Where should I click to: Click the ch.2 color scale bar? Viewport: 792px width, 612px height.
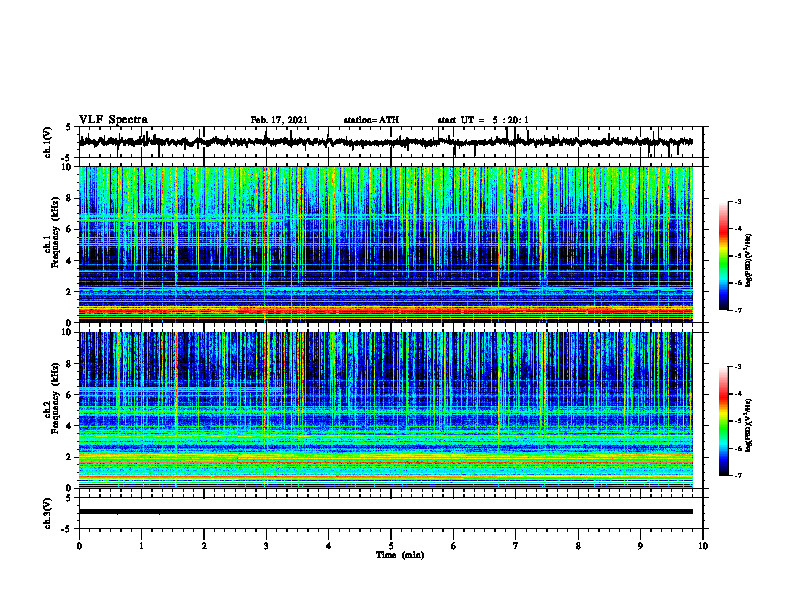[723, 421]
